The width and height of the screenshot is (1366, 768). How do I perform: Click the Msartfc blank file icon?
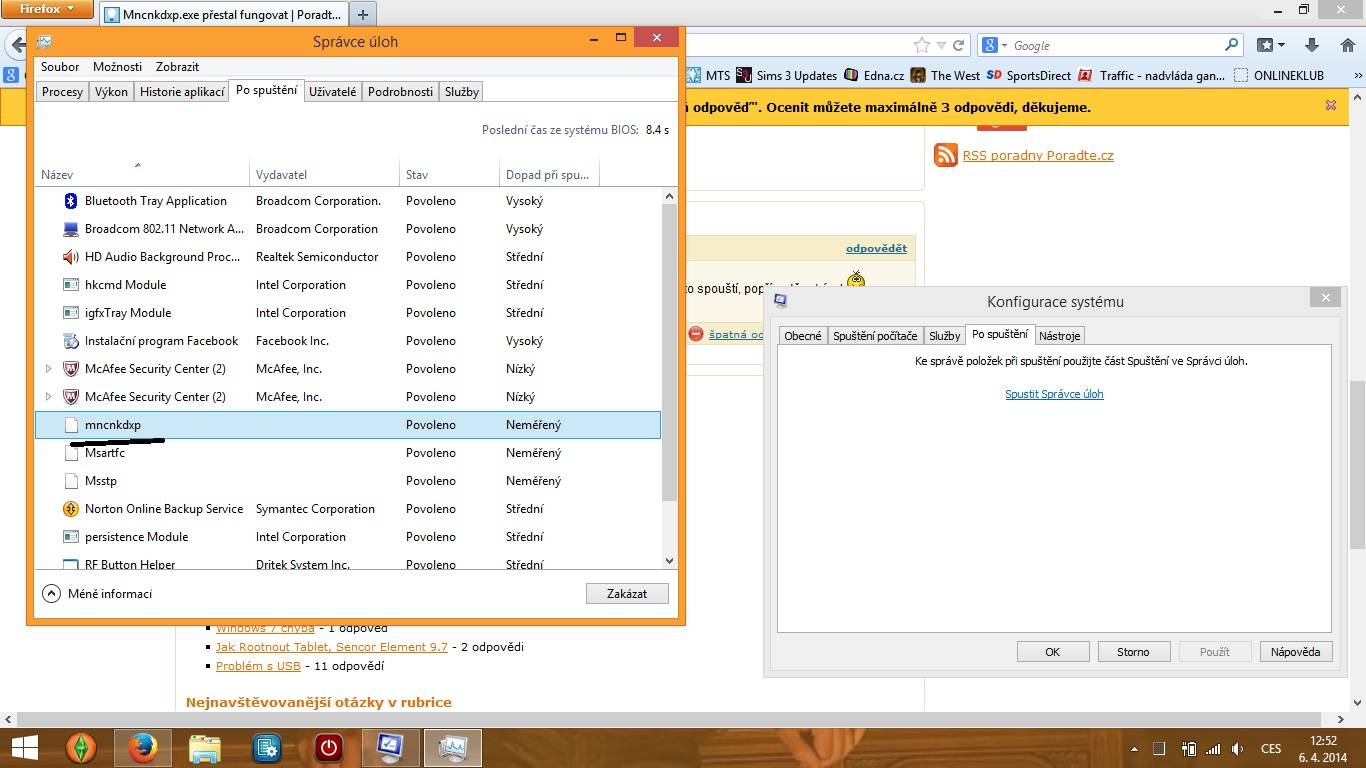point(71,453)
